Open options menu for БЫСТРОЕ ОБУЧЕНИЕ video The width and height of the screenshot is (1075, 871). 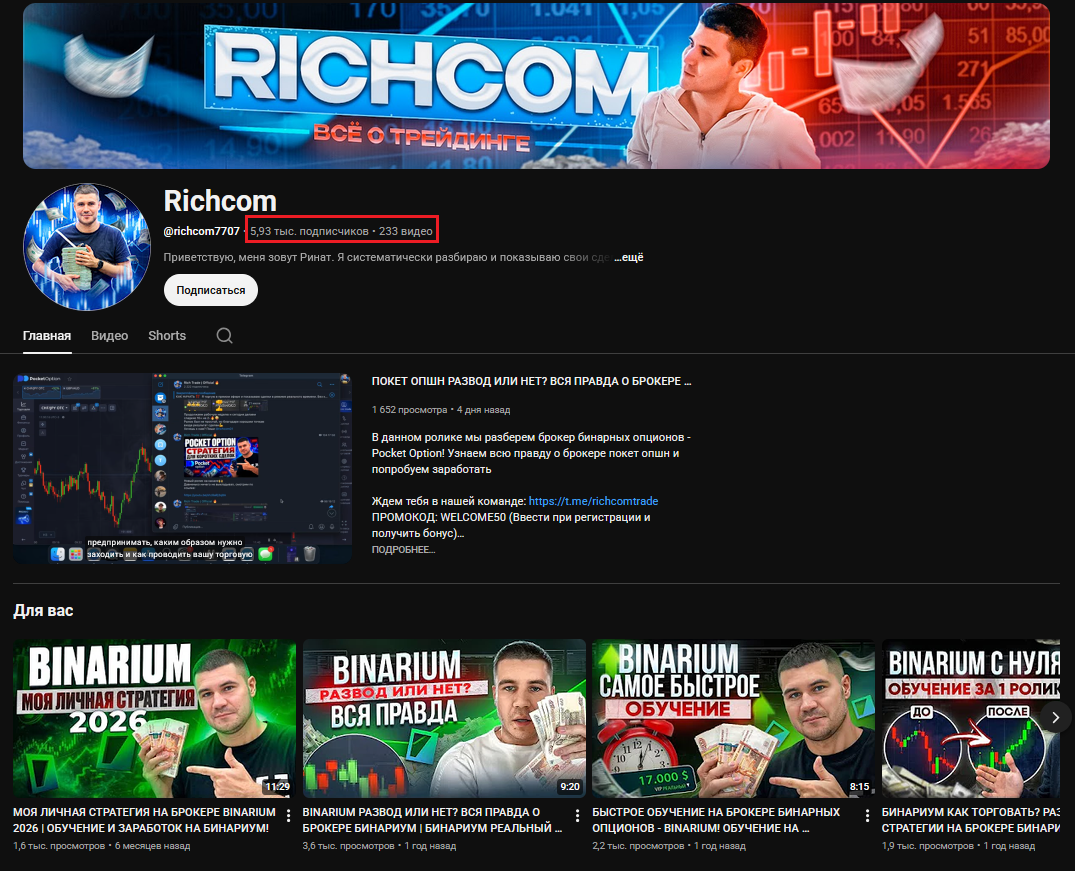[x=867, y=815]
